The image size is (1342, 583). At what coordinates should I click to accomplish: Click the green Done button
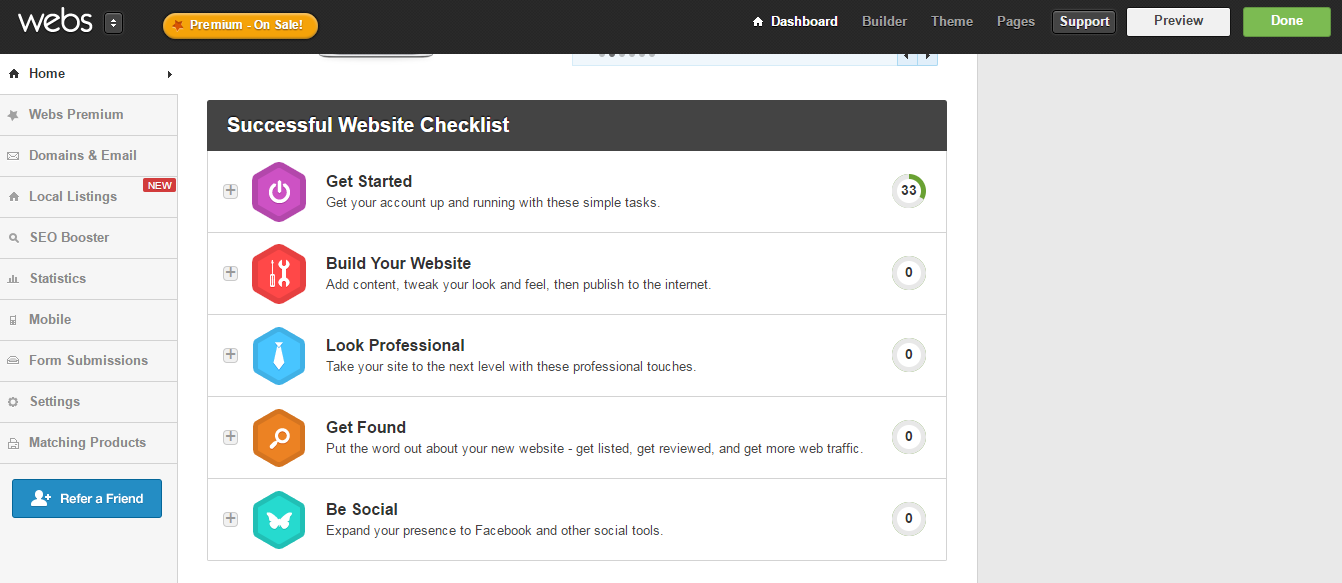[1287, 21]
